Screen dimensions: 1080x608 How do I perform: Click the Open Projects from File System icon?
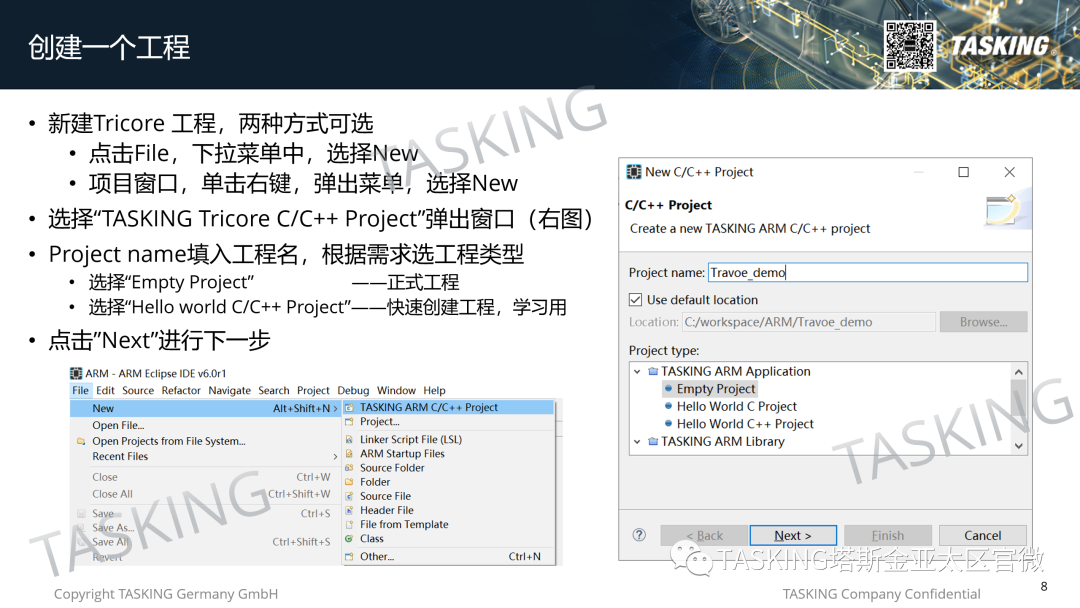click(81, 441)
